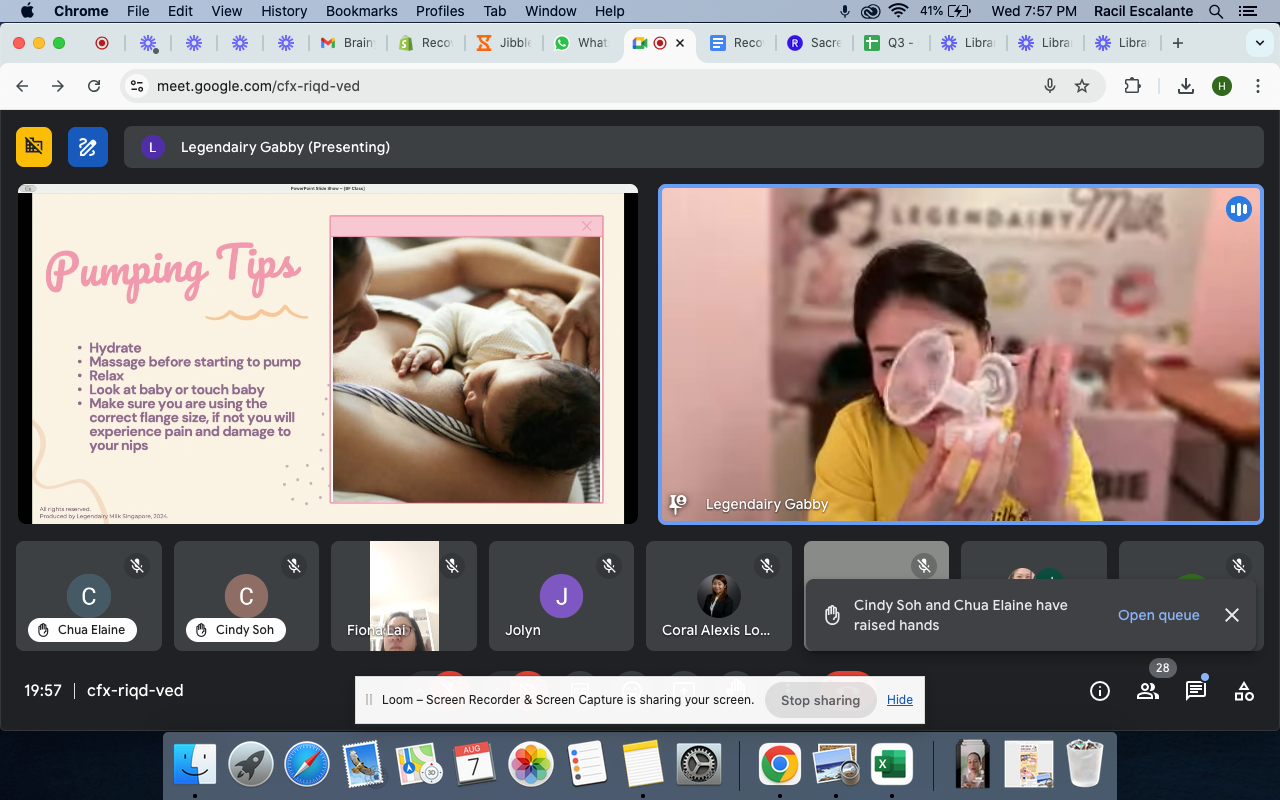
Task: Dismiss the raised hands notification
Action: [x=1232, y=615]
